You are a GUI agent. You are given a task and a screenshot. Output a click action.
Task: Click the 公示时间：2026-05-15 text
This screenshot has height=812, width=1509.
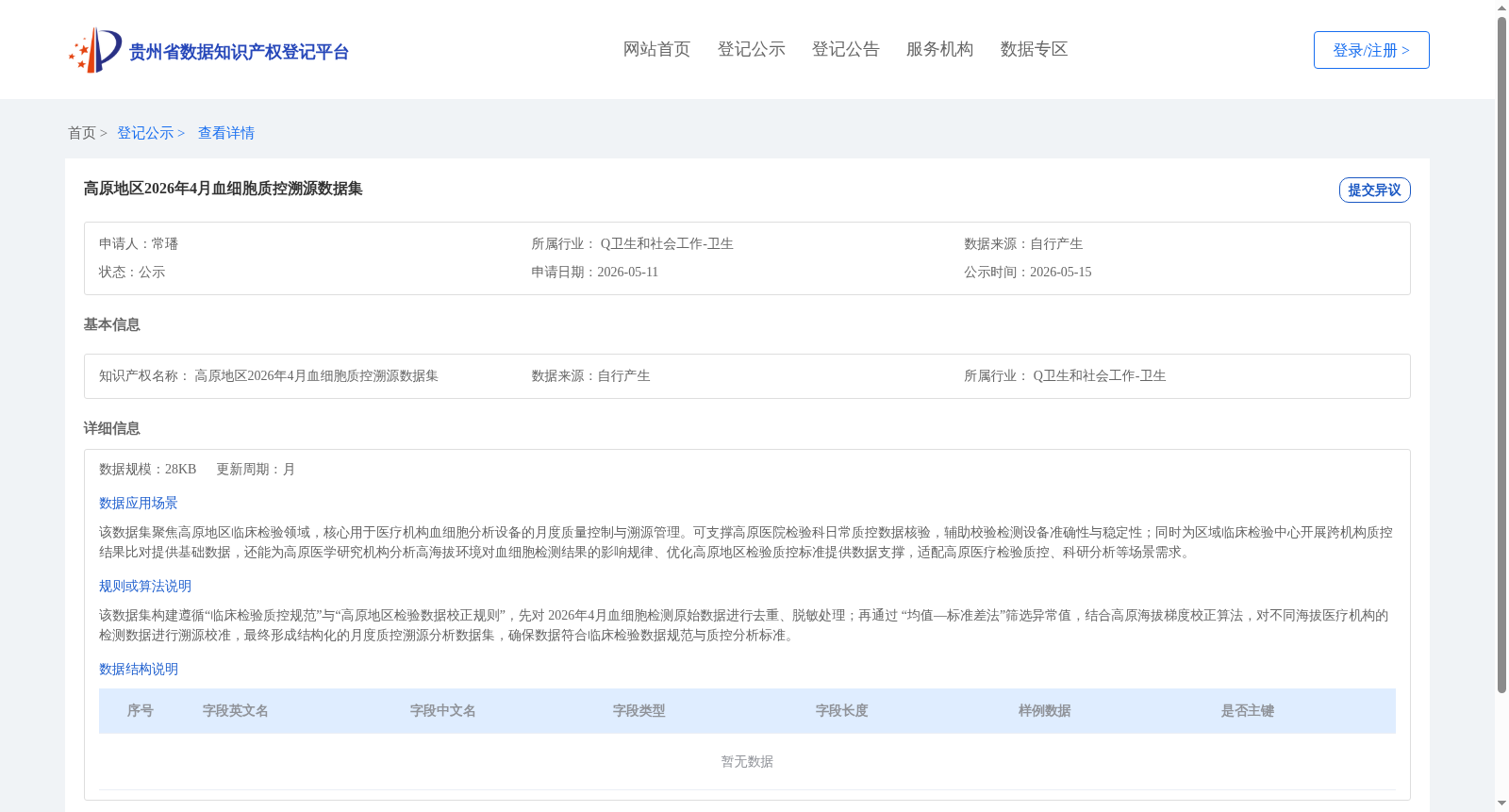(x=1028, y=272)
